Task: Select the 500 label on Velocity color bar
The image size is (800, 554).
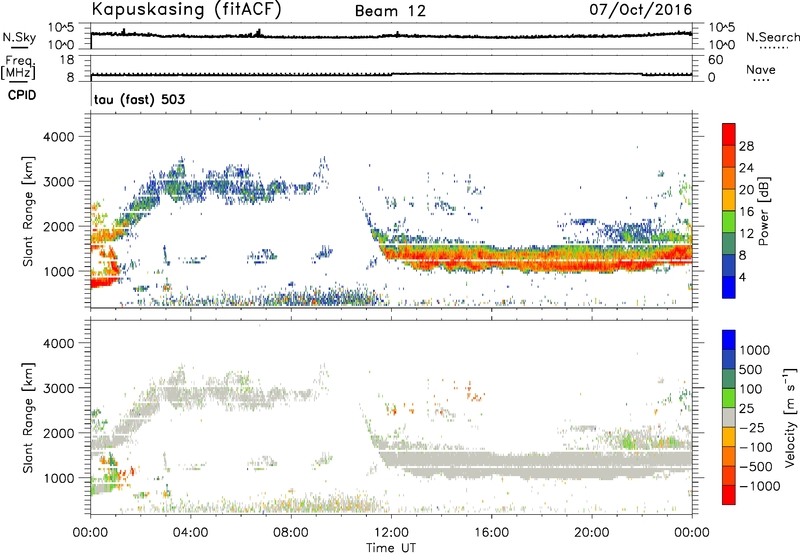Action: pos(752,369)
